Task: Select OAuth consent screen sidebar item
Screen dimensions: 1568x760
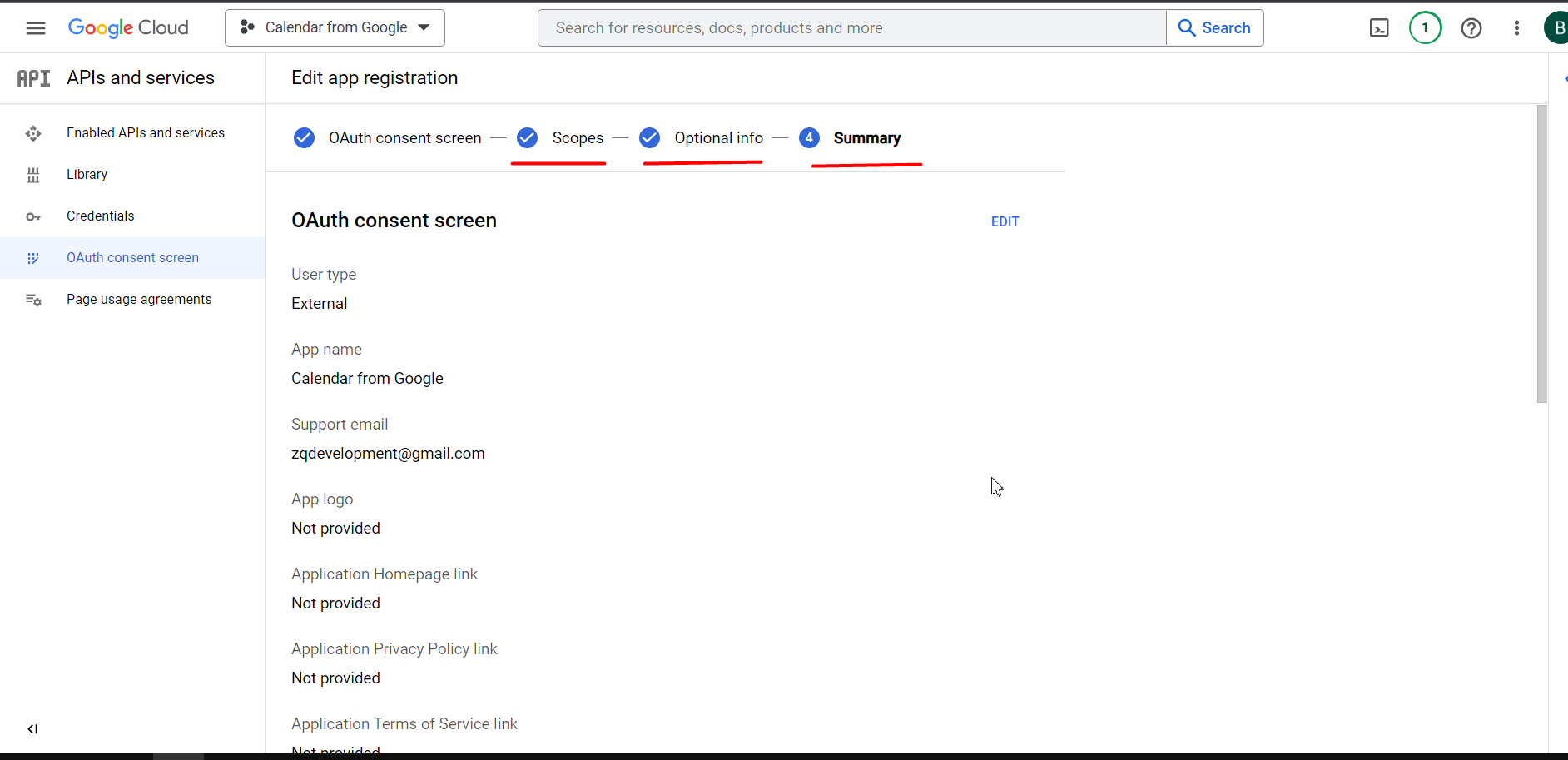Action: [x=133, y=258]
